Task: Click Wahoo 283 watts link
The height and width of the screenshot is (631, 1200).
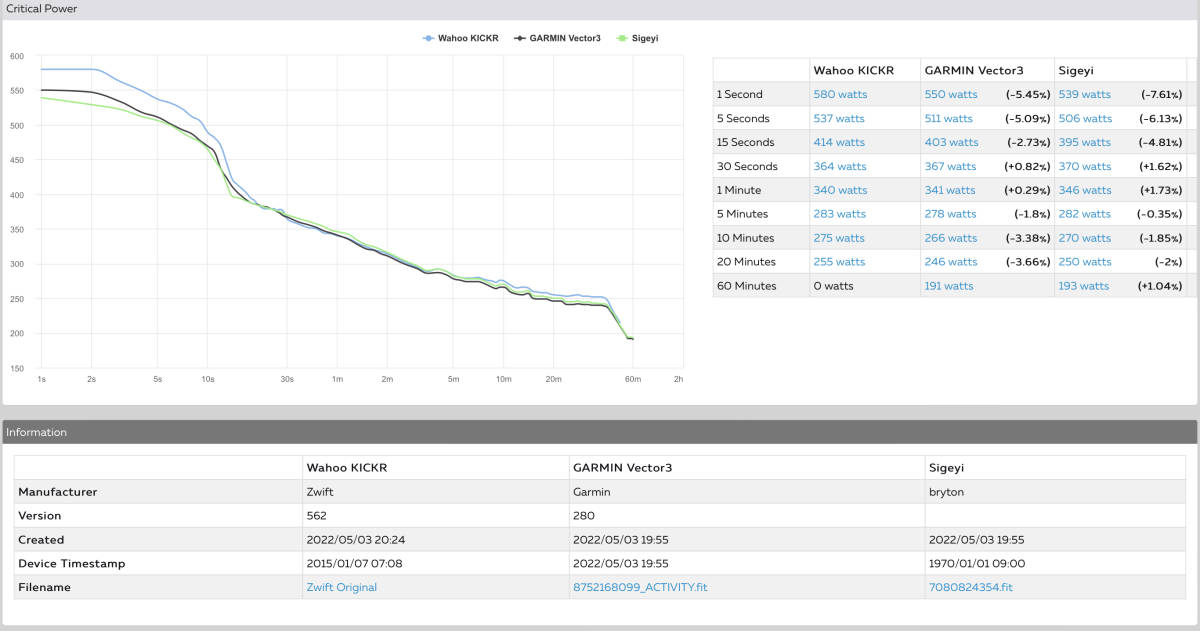Action: point(840,214)
